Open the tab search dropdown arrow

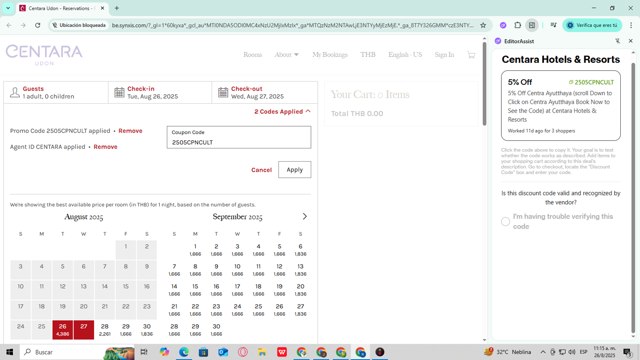(8, 8)
